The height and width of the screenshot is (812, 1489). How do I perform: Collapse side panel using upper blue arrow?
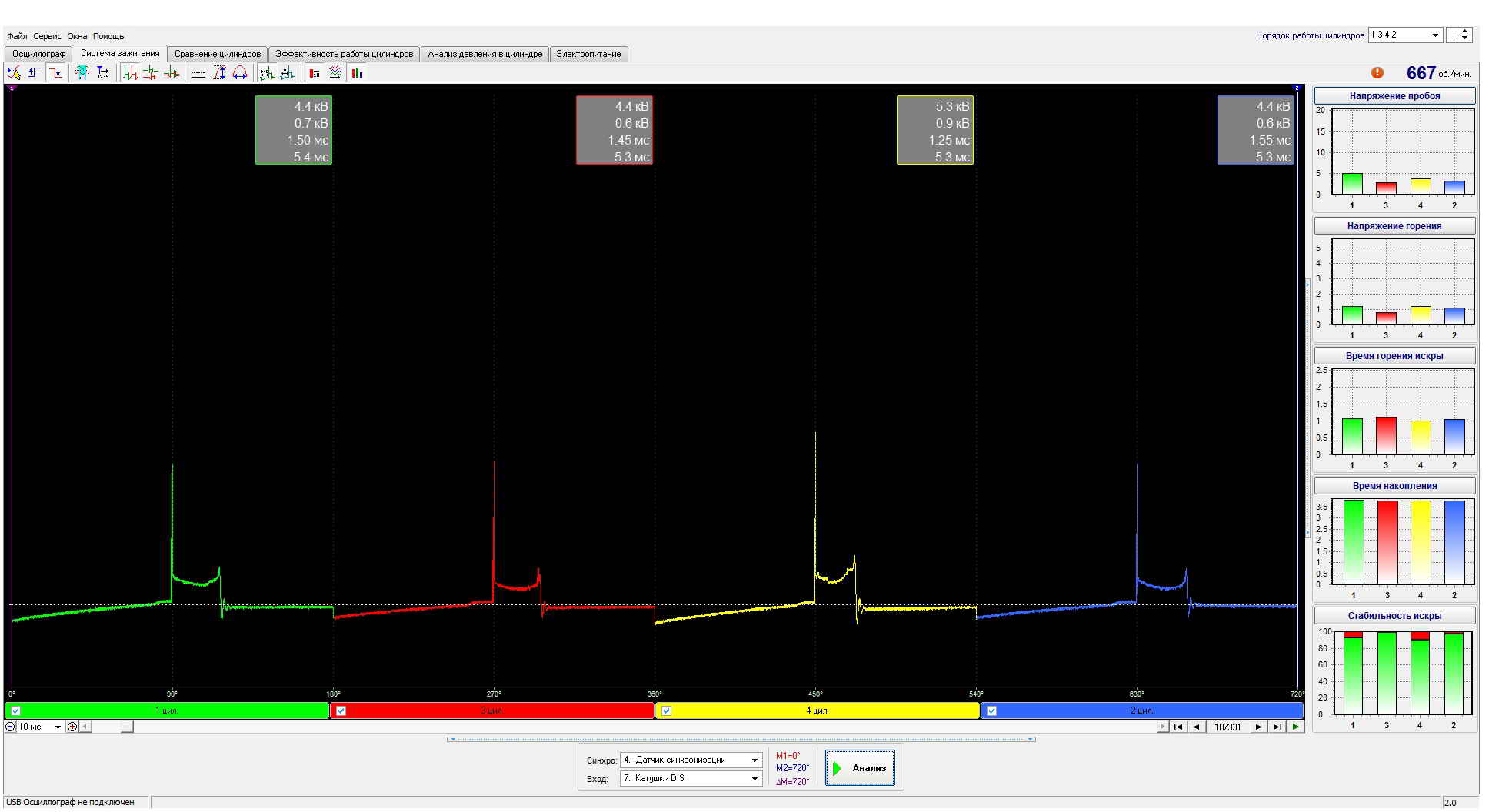1307,285
